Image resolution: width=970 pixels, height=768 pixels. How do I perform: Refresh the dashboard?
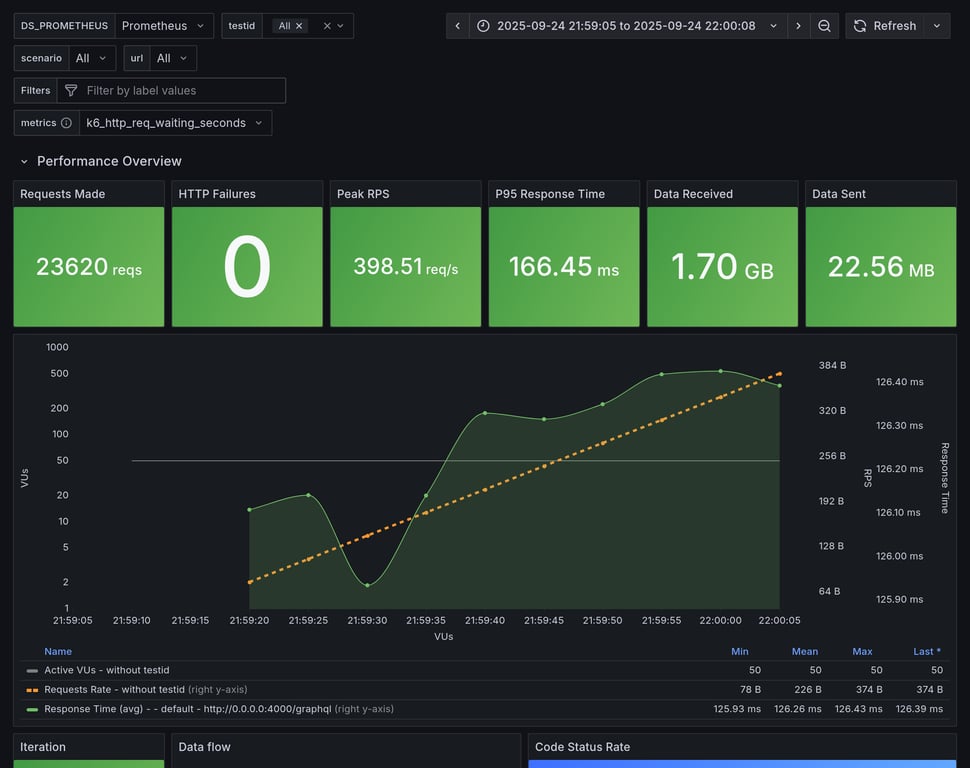(885, 26)
